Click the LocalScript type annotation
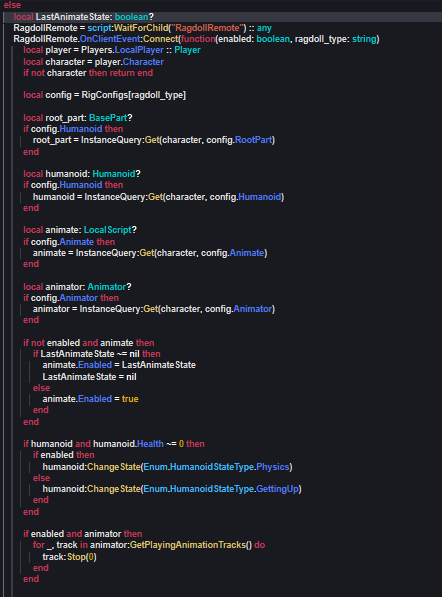This screenshot has height=597, width=442. [x=108, y=230]
